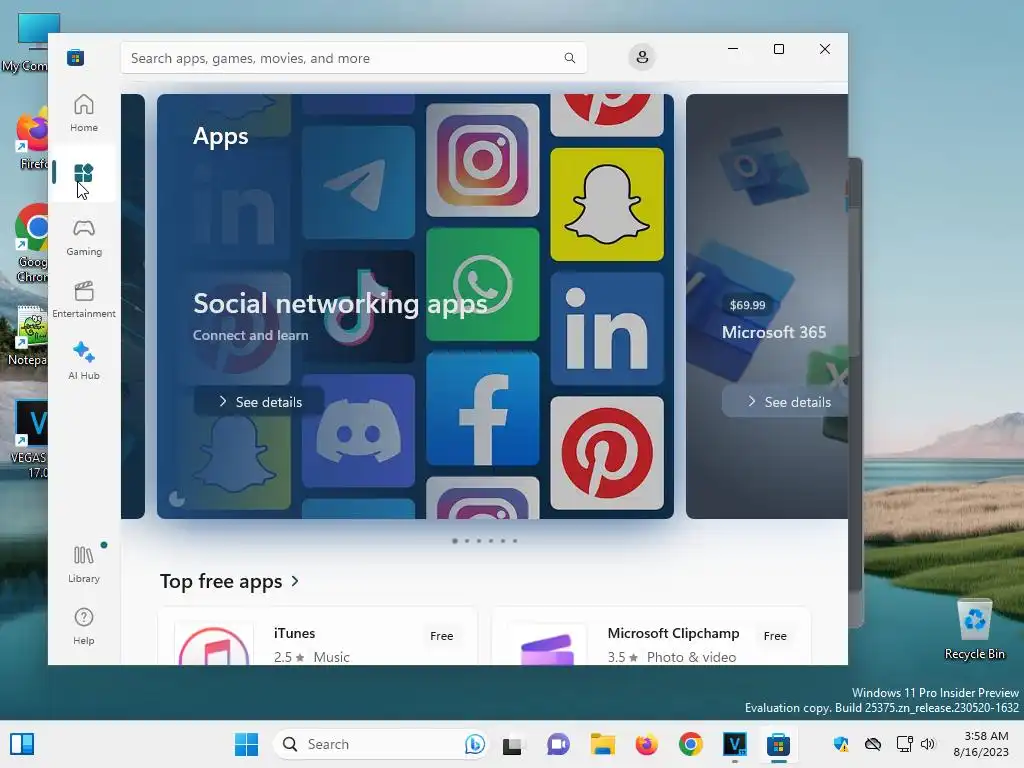Image resolution: width=1024 pixels, height=768 pixels.
Task: Open the Windows Start menu
Action: [x=246, y=744]
